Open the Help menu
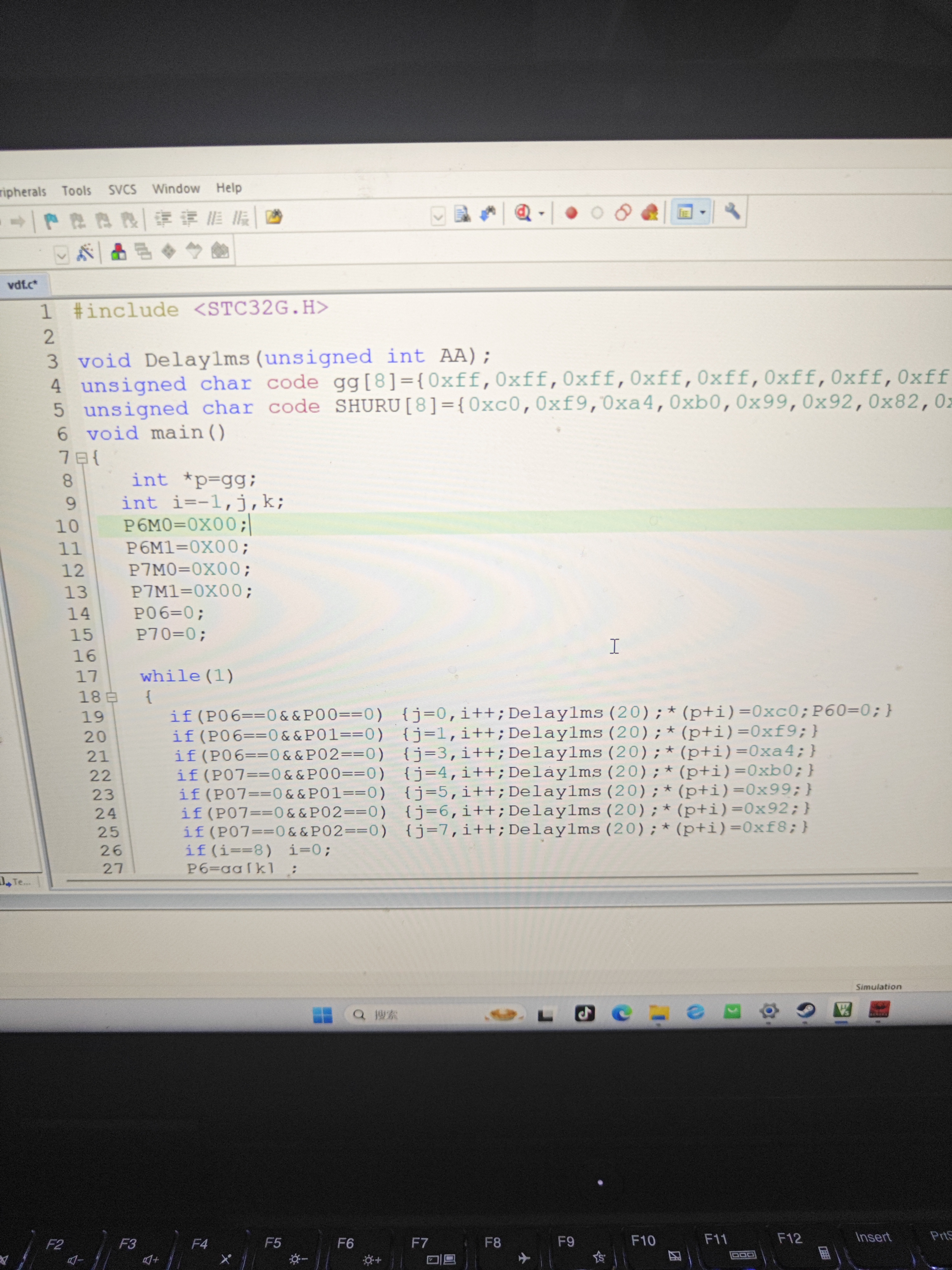 [x=229, y=187]
